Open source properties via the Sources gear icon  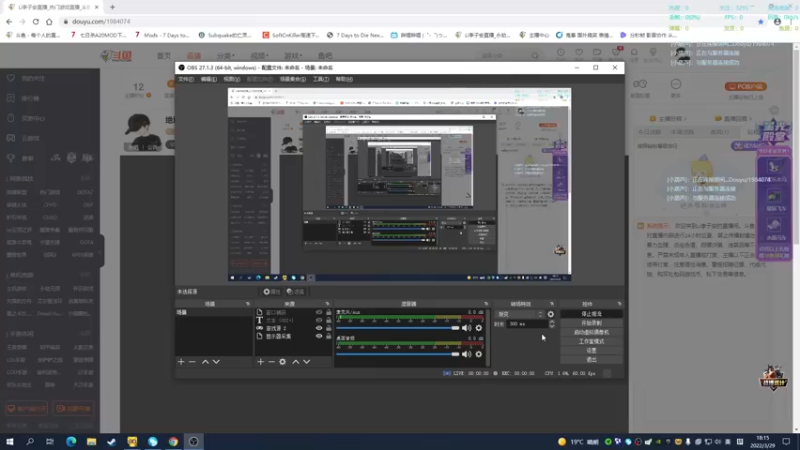tap(283, 362)
